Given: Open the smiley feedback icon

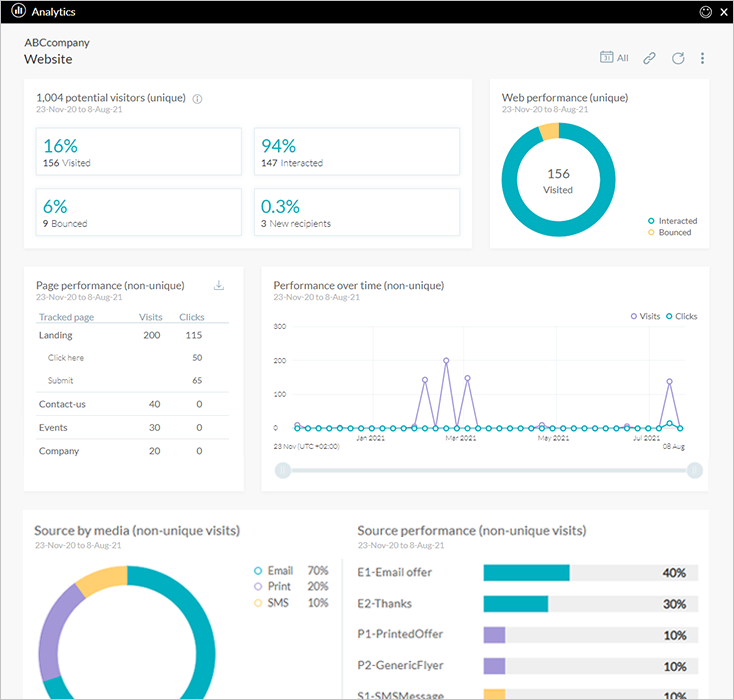Looking at the screenshot, I should pyautogui.click(x=705, y=12).
